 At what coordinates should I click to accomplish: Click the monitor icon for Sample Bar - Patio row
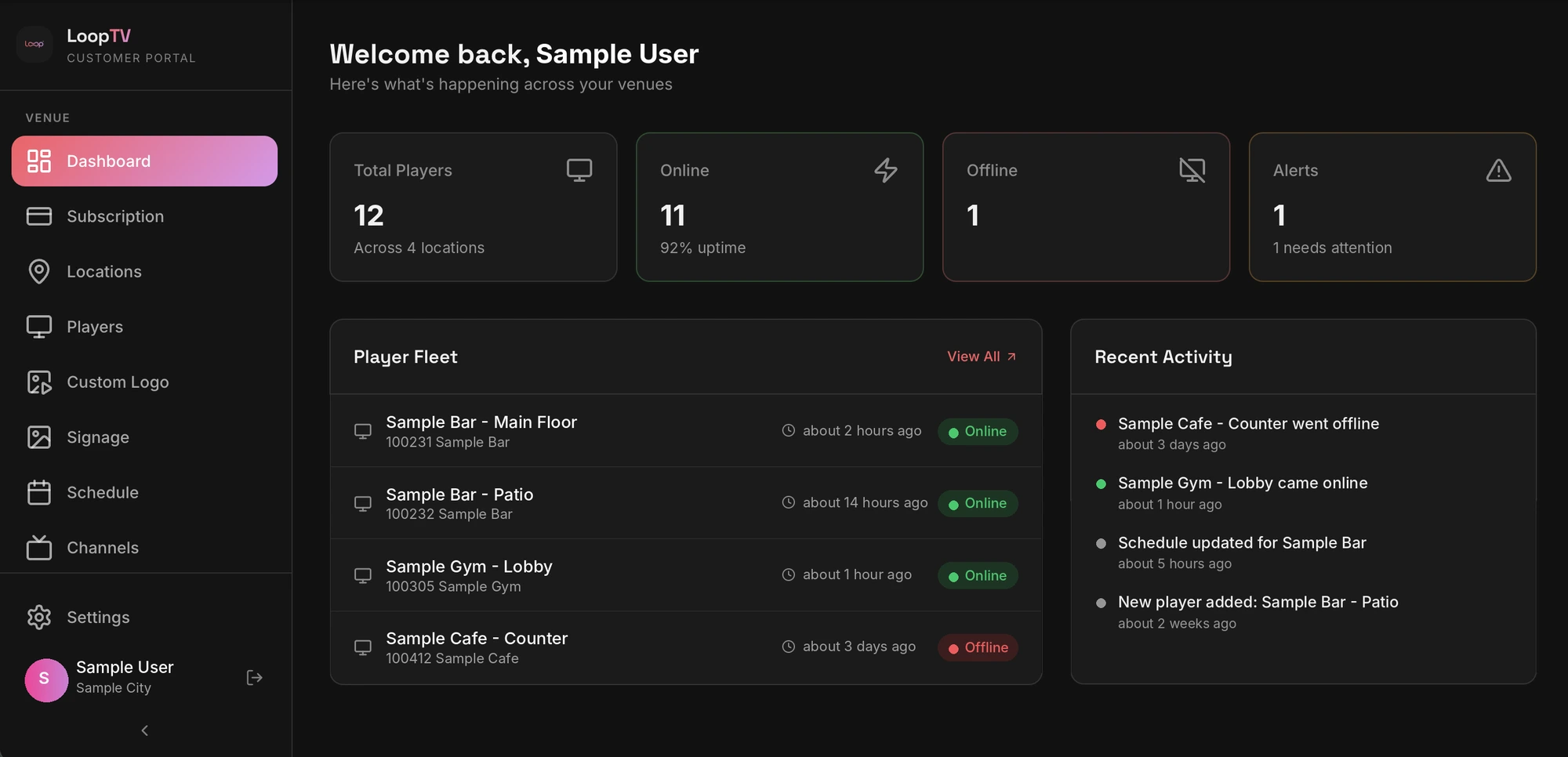point(363,503)
